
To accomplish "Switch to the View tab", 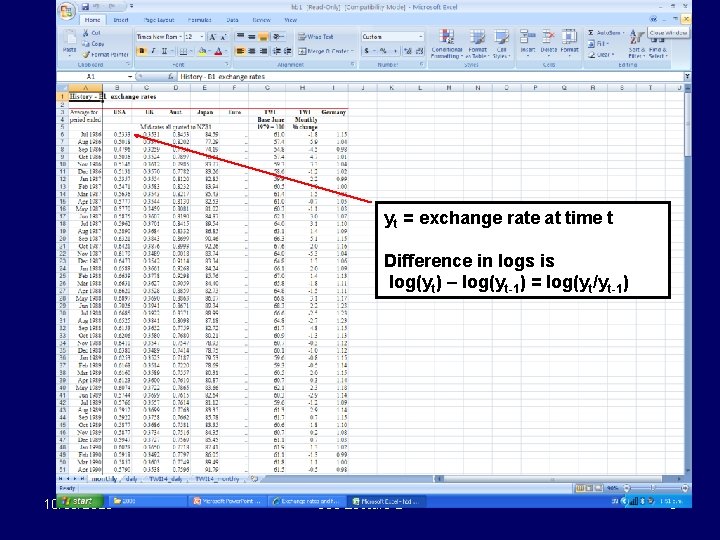I will click(290, 20).
